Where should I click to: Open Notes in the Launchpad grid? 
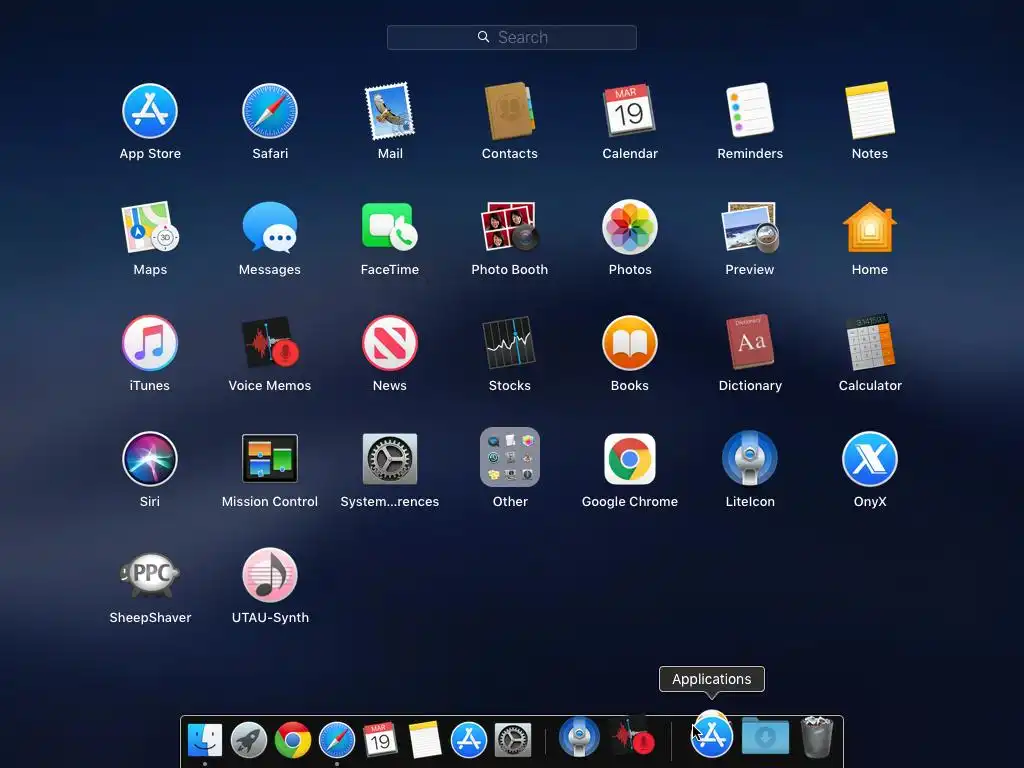click(870, 110)
